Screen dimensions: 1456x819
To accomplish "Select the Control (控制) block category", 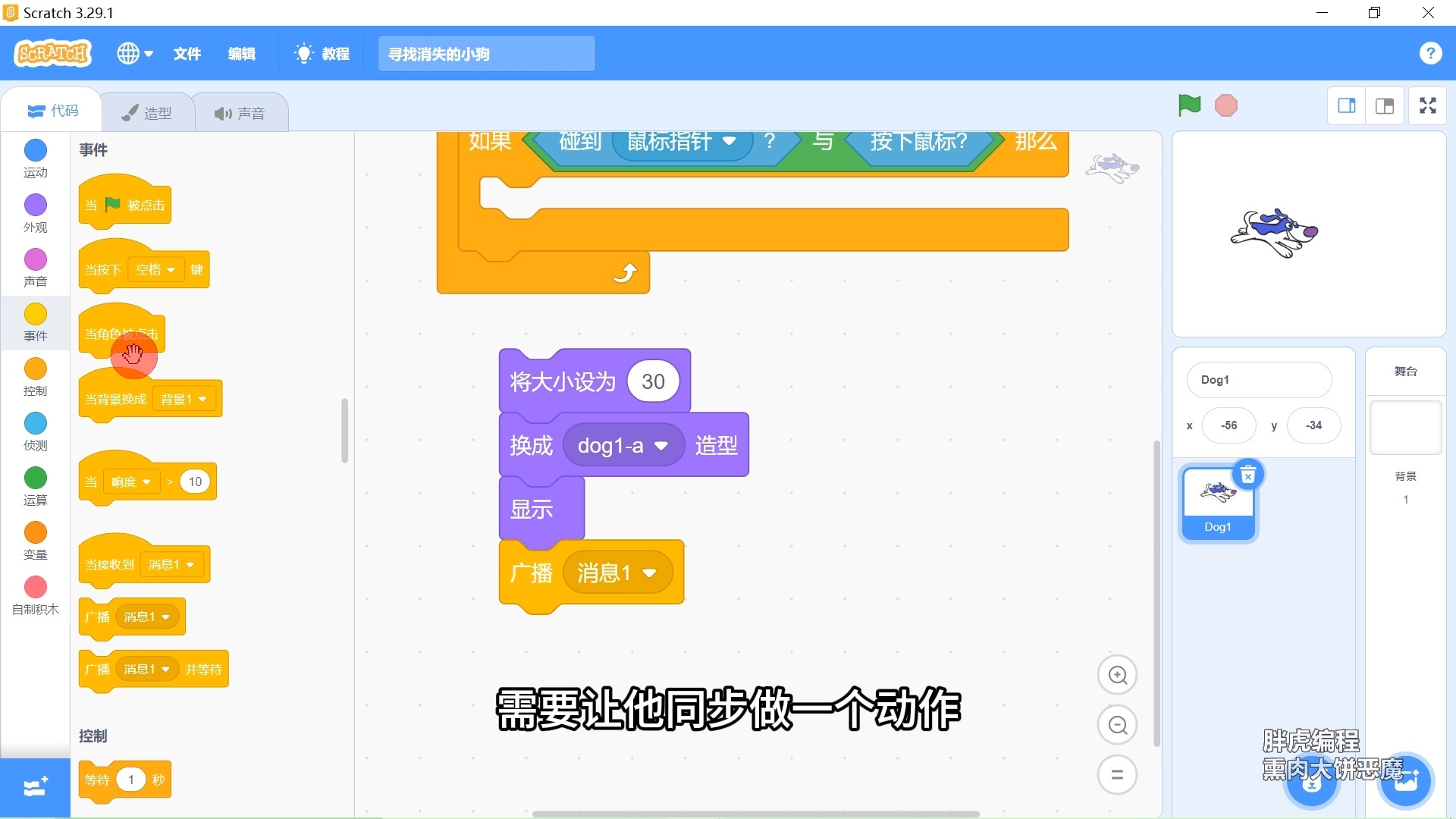I will click(34, 377).
